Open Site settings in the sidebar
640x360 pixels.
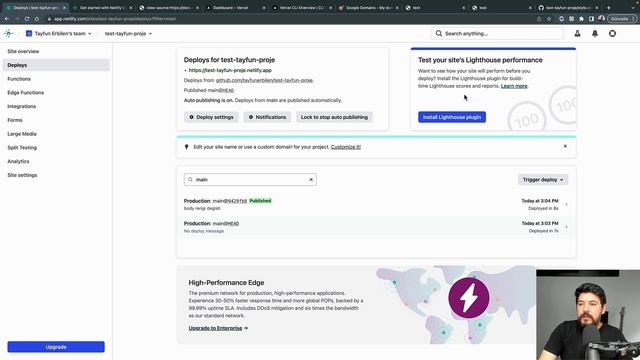(x=22, y=175)
